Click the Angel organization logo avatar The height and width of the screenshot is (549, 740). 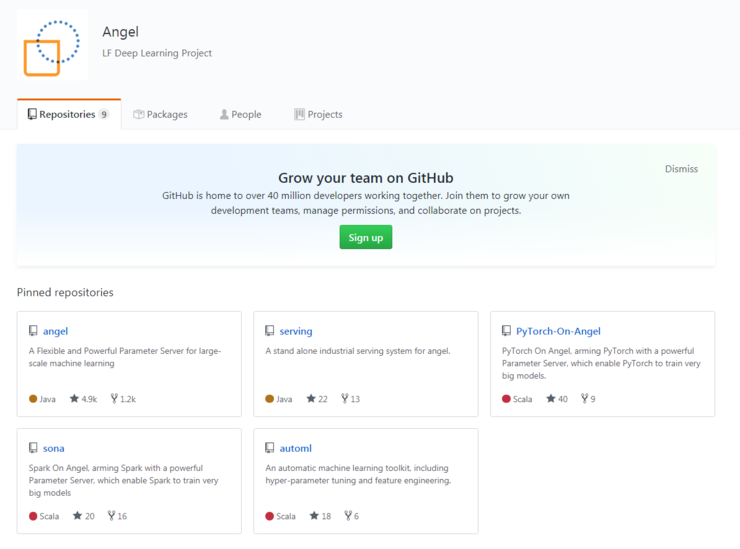(x=52, y=44)
